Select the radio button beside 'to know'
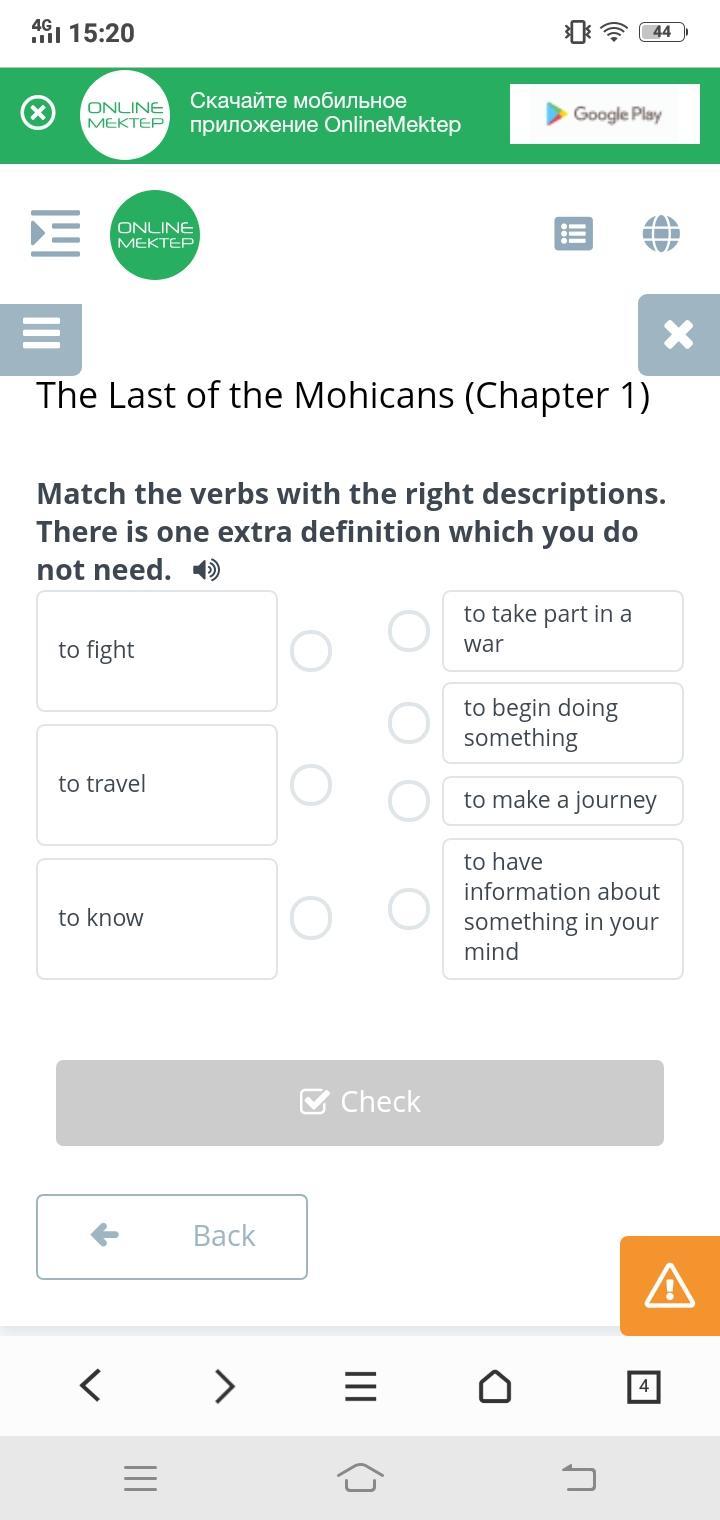The width and height of the screenshot is (720, 1520). click(311, 918)
